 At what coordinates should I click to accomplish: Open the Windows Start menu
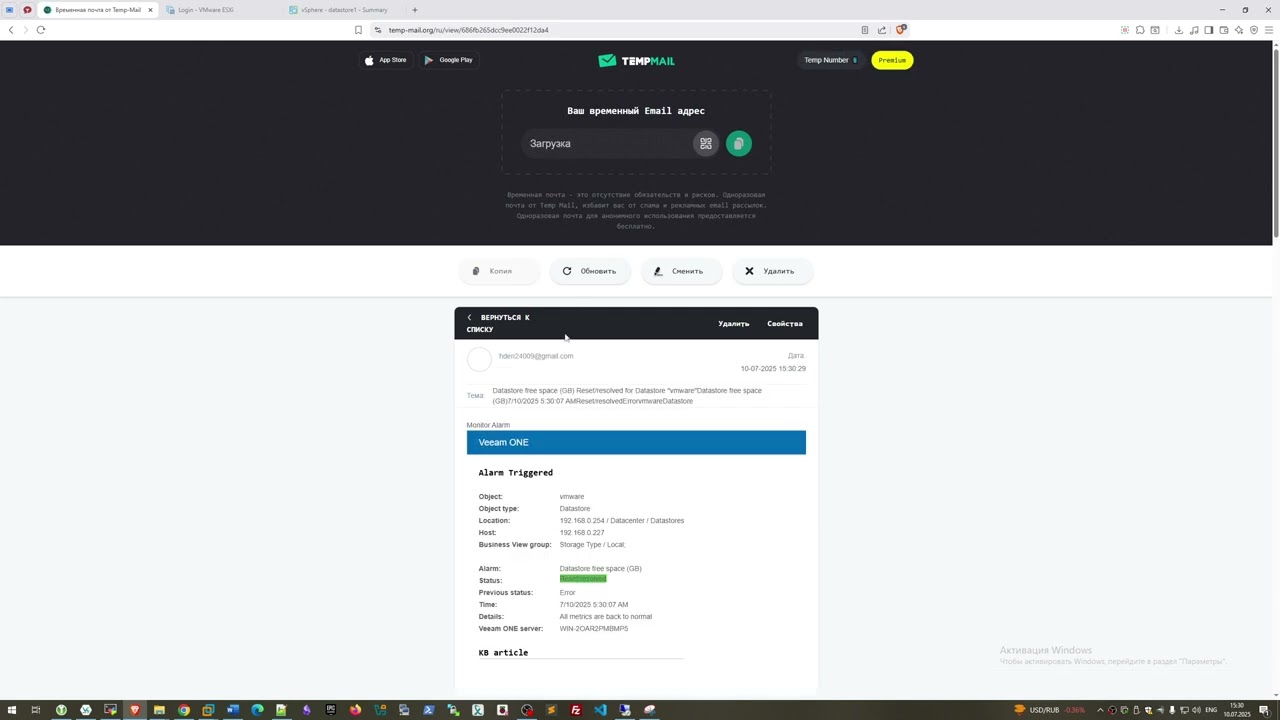(x=12, y=710)
